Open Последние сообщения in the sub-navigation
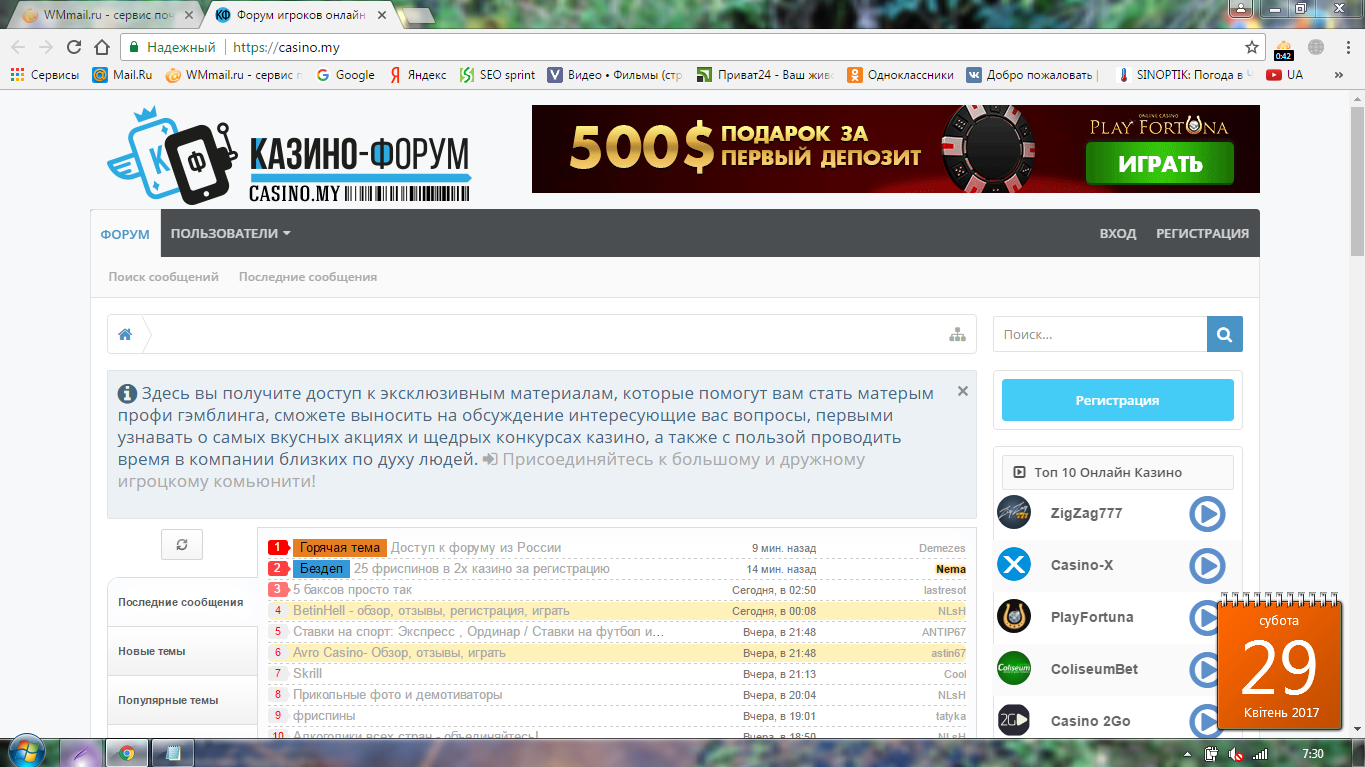Image resolution: width=1365 pixels, height=767 pixels. click(308, 277)
